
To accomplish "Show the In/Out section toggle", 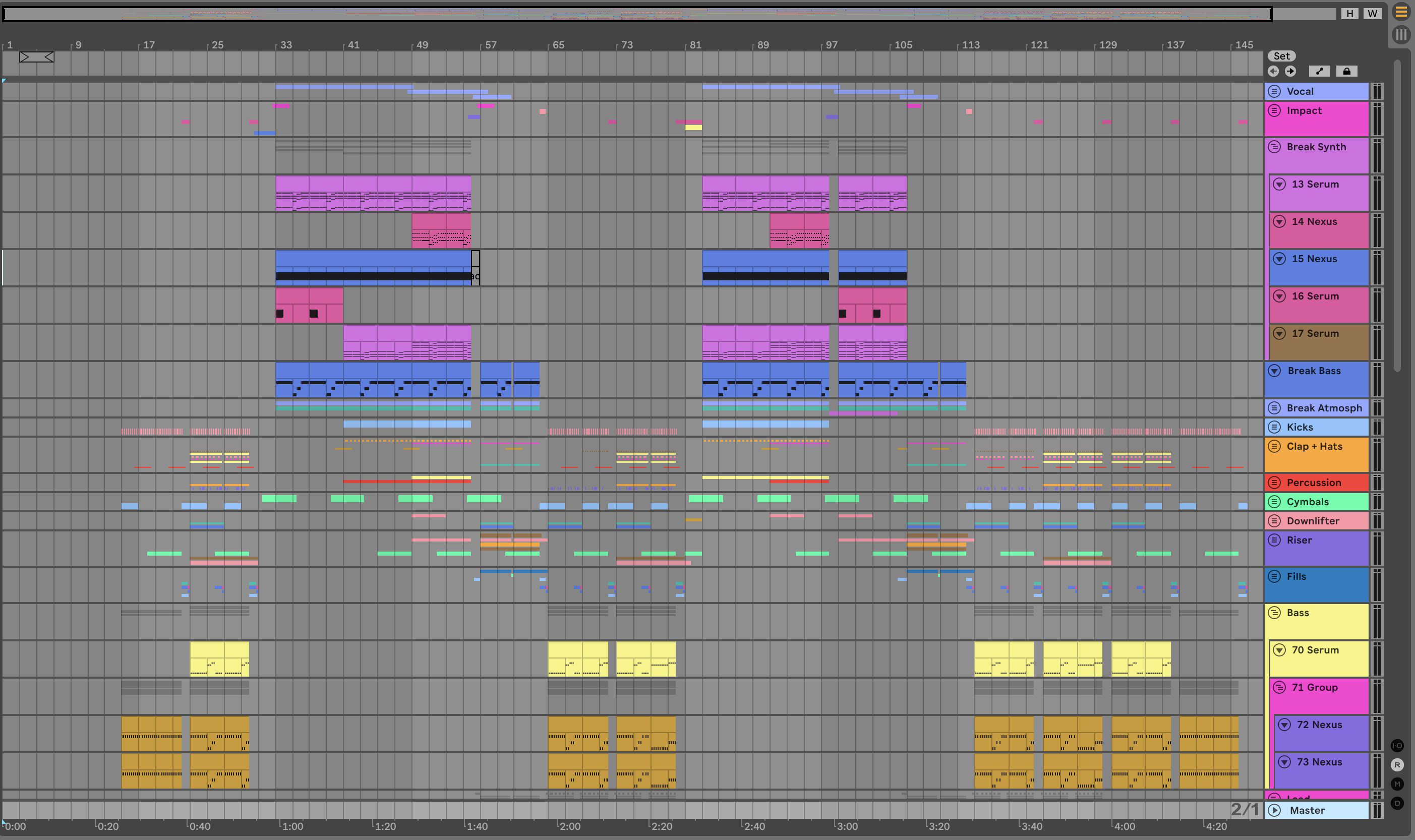I will (1397, 746).
